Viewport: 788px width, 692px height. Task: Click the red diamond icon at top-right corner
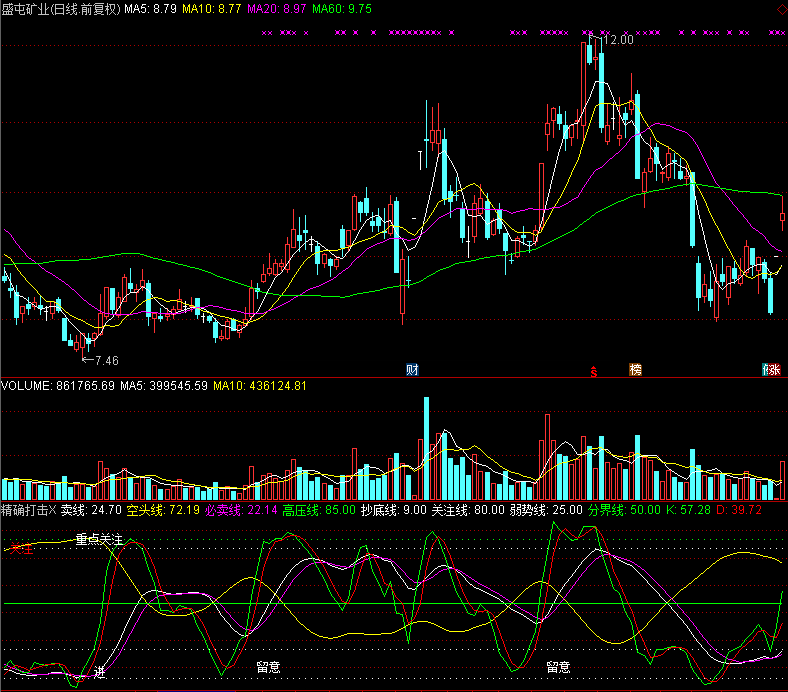click(782, 9)
